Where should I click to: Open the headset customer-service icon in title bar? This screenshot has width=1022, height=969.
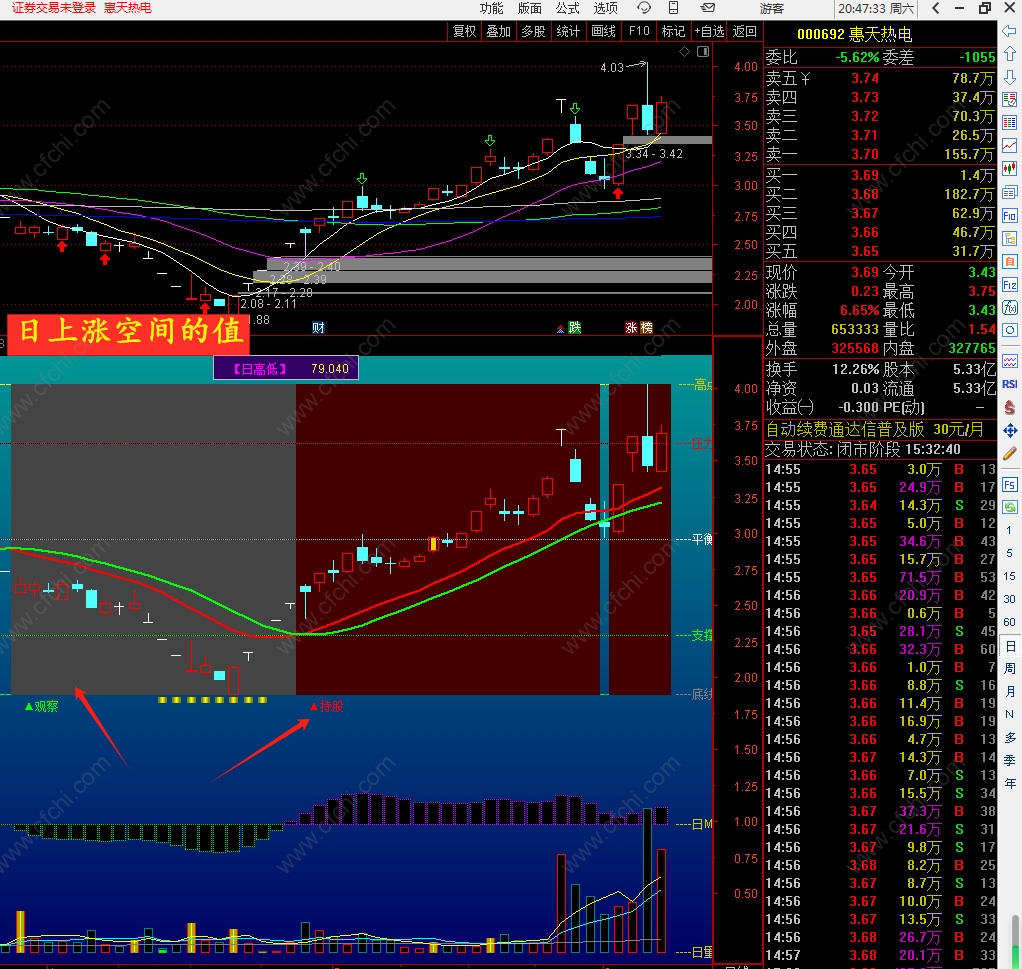(x=644, y=8)
